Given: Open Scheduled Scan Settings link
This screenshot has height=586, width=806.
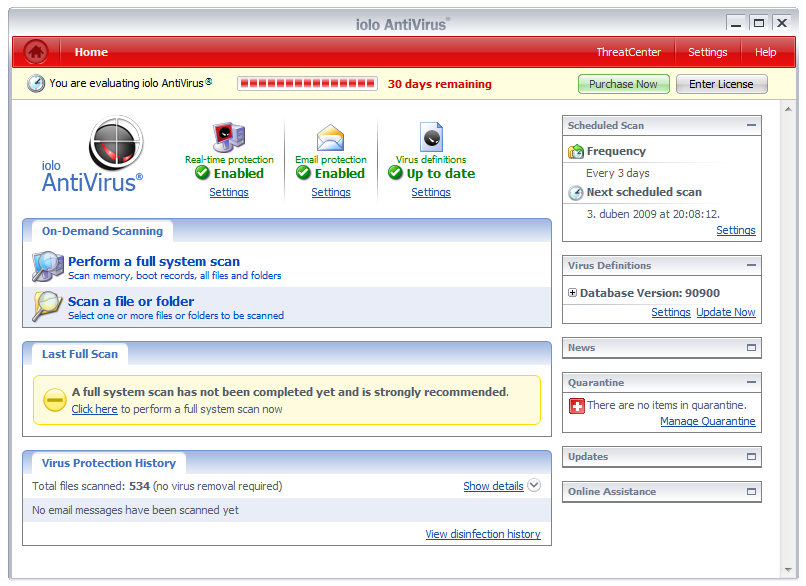Looking at the screenshot, I should pyautogui.click(x=736, y=230).
